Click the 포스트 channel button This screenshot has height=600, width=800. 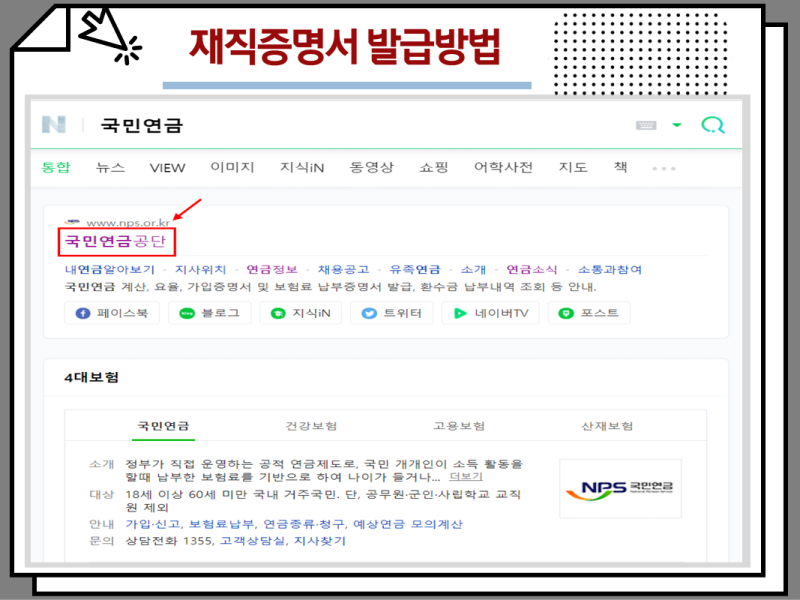click(x=589, y=313)
